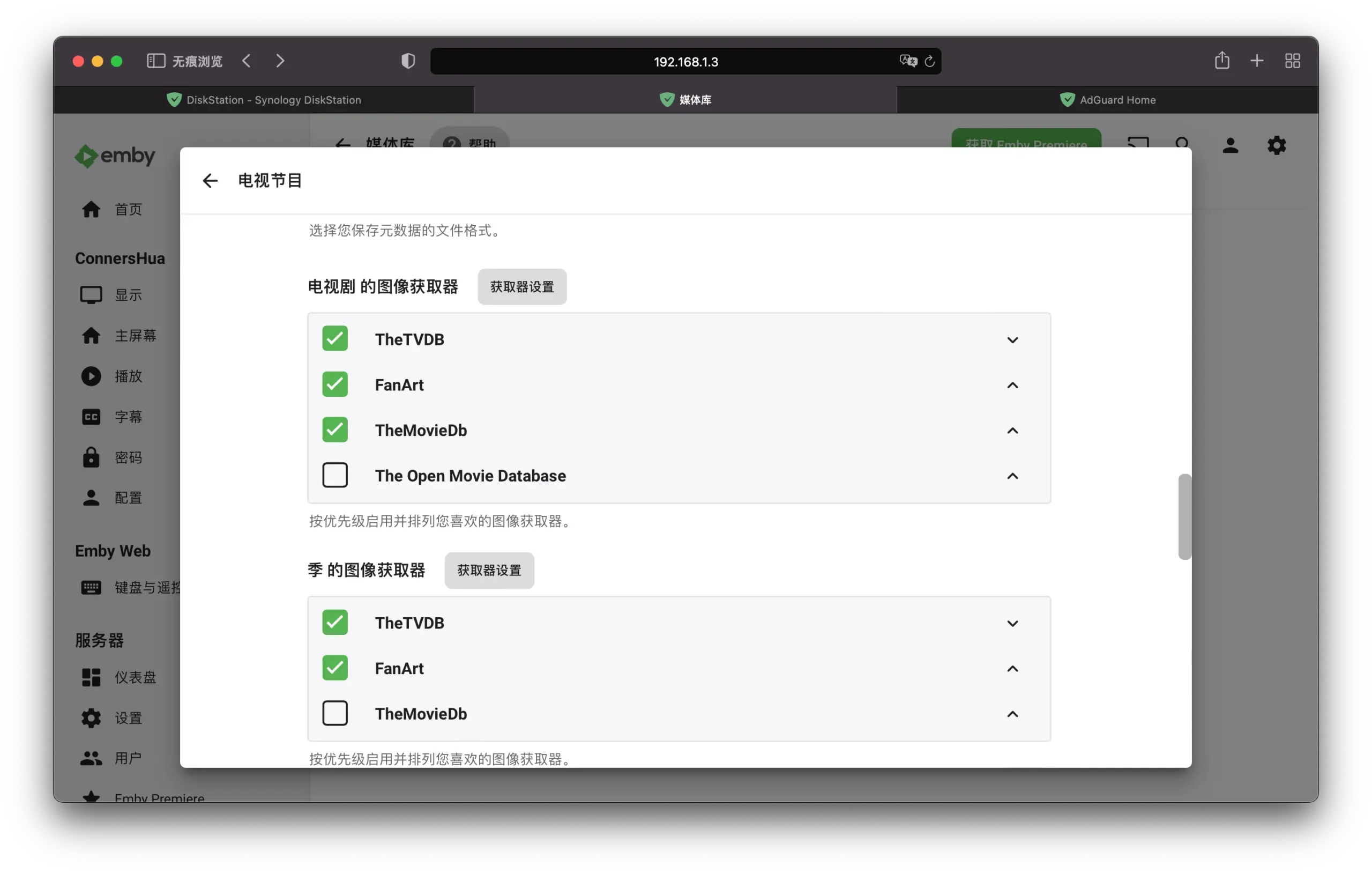Click the Emby logo
The image size is (1372, 873).
pos(115,156)
